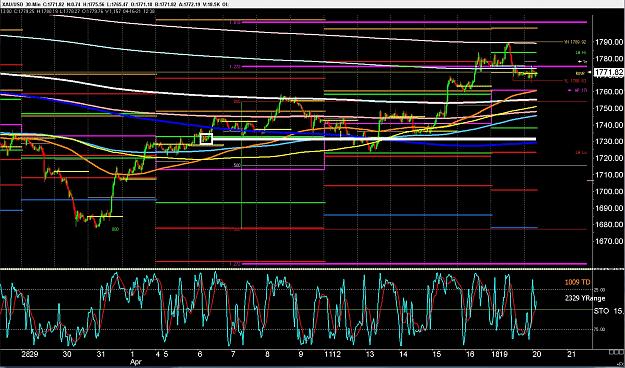The image size is (625, 368).
Task: Click the date 9 on time axis
Action: tap(301, 354)
